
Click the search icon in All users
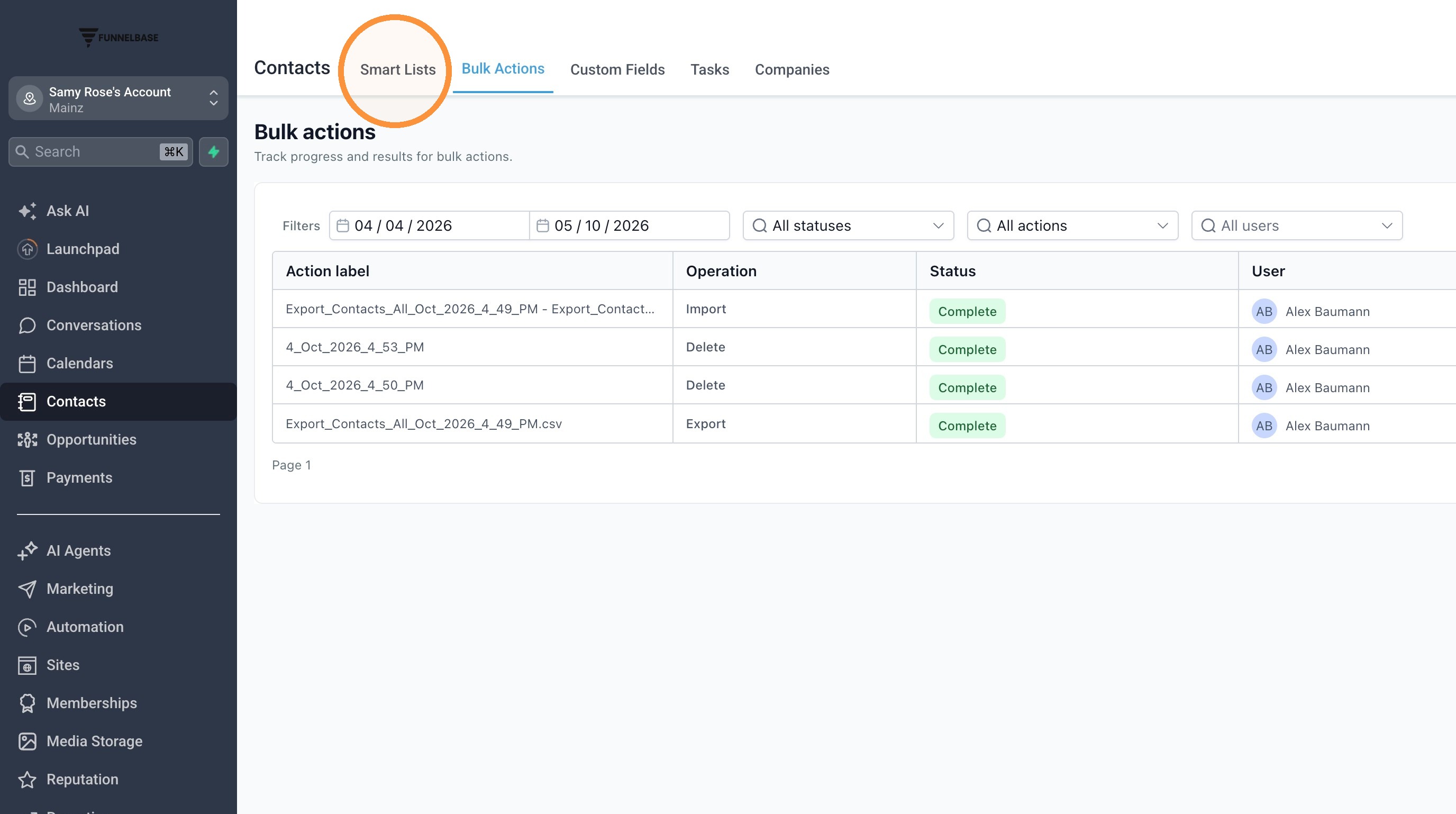1208,225
